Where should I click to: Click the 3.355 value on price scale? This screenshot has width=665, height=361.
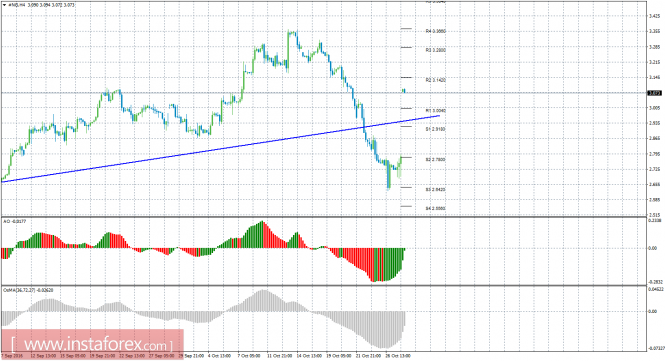(x=654, y=31)
